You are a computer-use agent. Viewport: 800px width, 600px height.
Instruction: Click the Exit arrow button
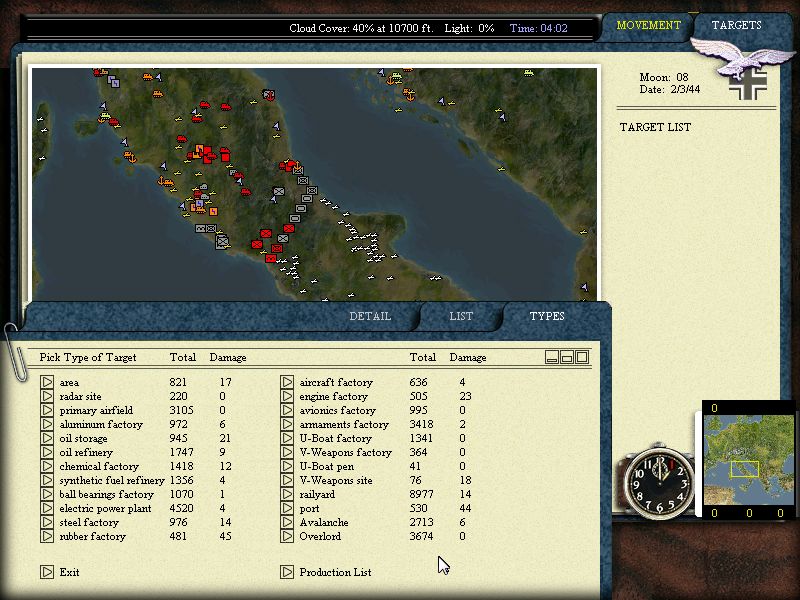(x=47, y=572)
